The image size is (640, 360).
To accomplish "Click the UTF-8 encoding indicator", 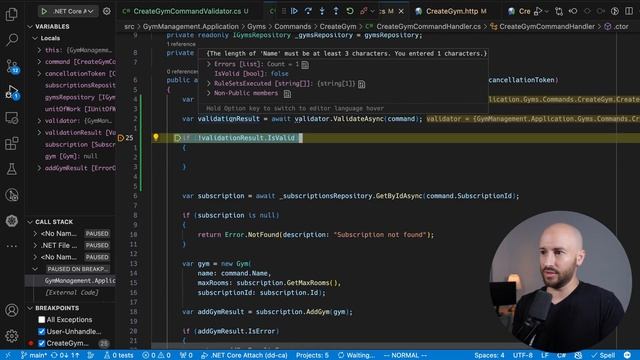I will [x=522, y=355].
